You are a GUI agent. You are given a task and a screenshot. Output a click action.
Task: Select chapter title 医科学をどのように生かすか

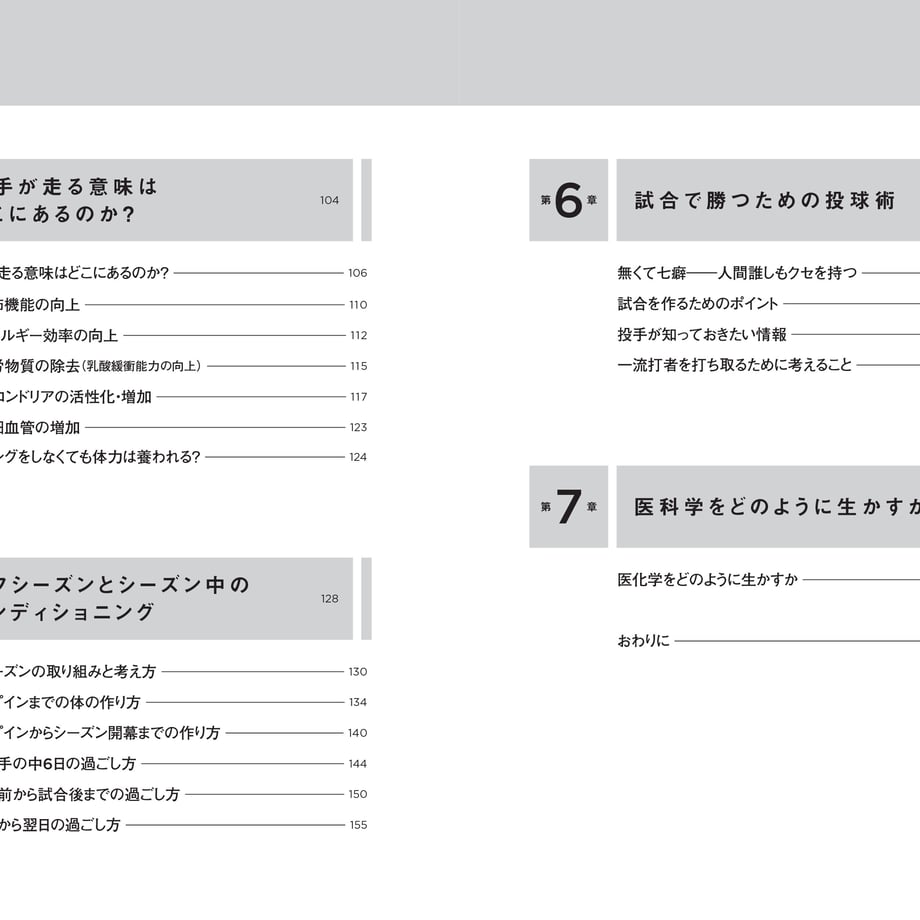(777, 507)
